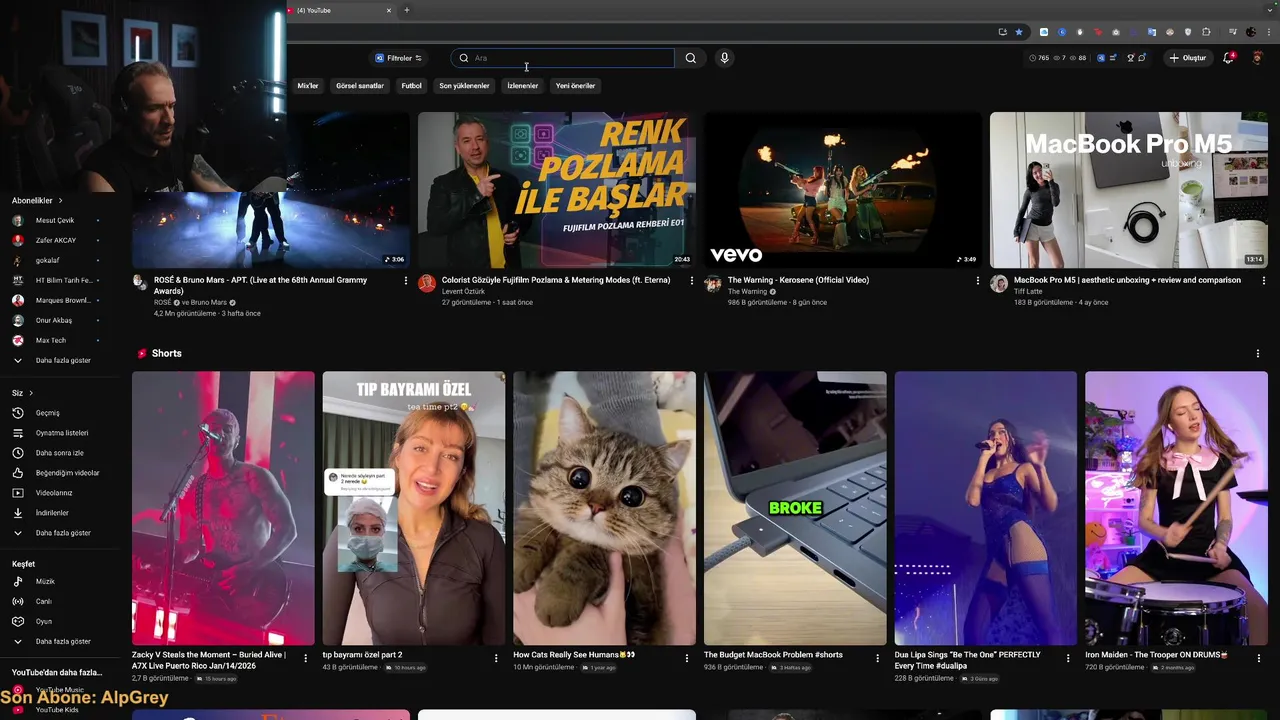Click Tiff Latte channel avatar
Screen dimensions: 1280x720
coord(999,283)
